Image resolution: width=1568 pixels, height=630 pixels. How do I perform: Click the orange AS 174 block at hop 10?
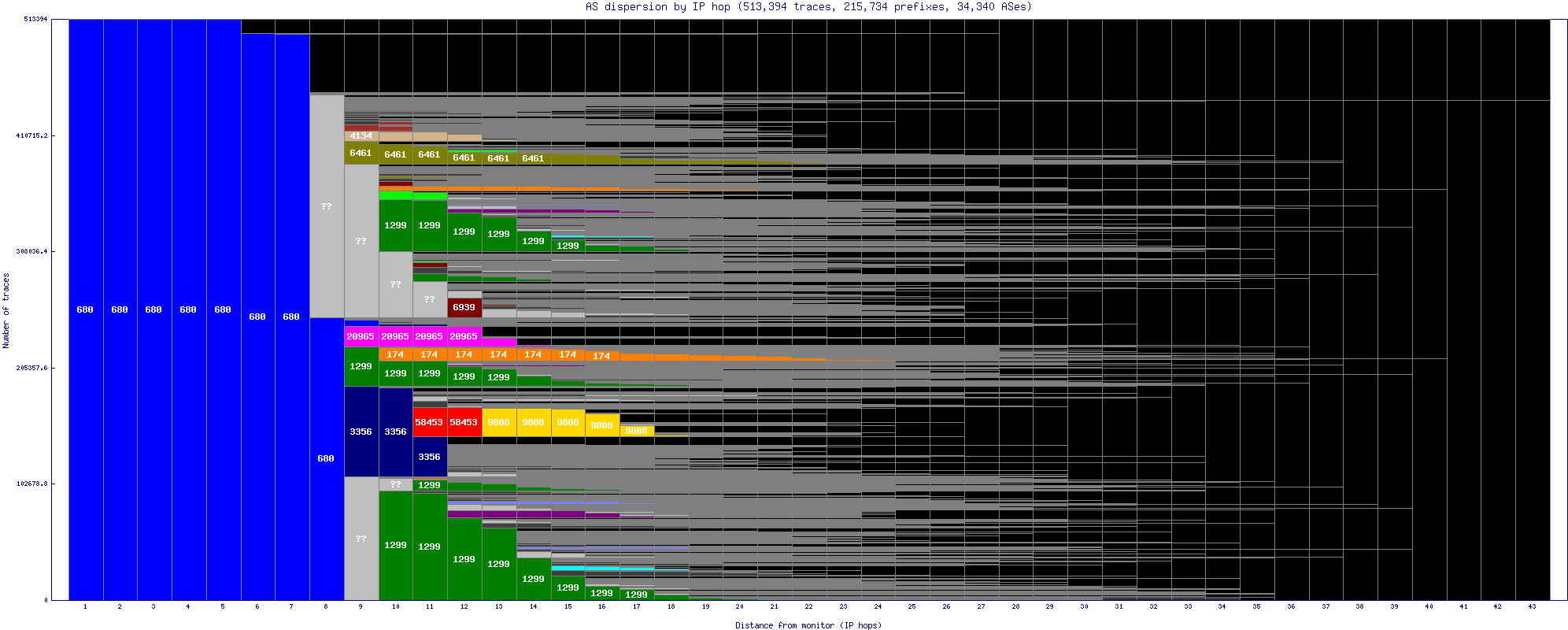(x=396, y=354)
